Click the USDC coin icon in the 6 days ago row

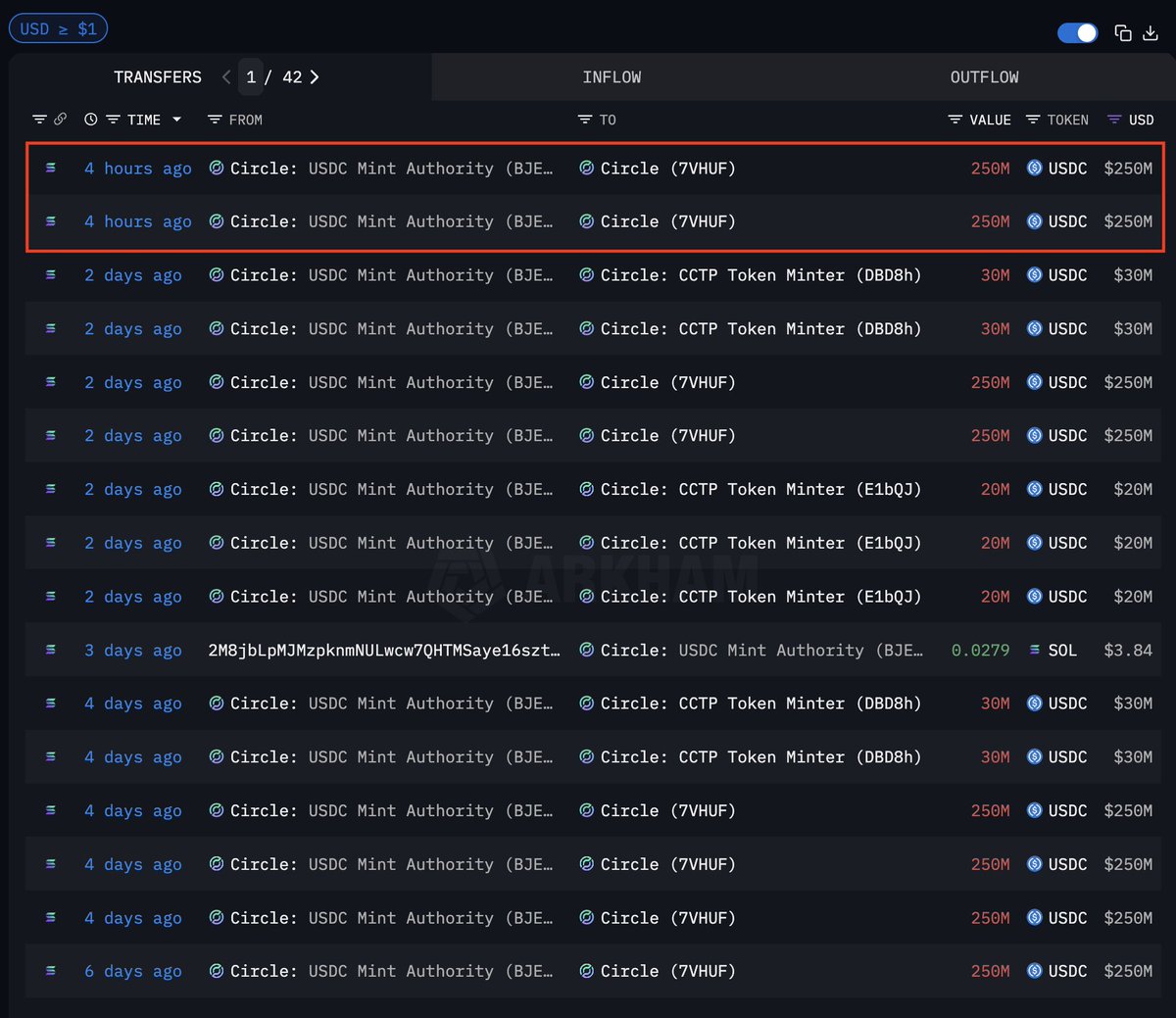1034,971
